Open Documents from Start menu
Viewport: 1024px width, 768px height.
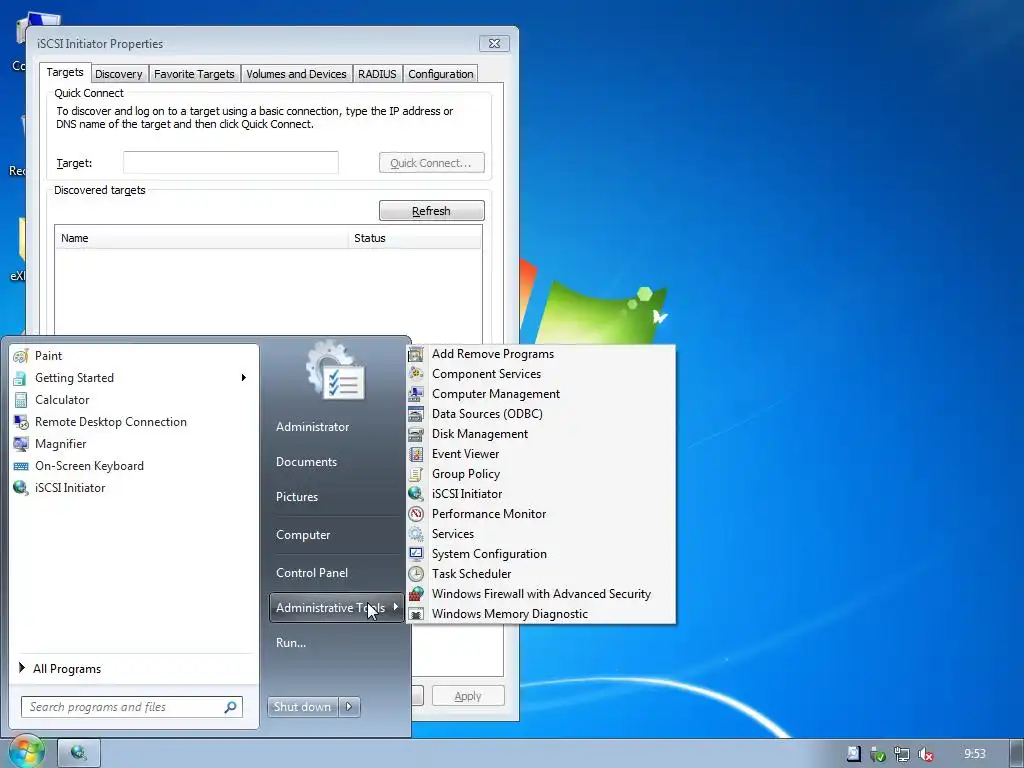(306, 462)
